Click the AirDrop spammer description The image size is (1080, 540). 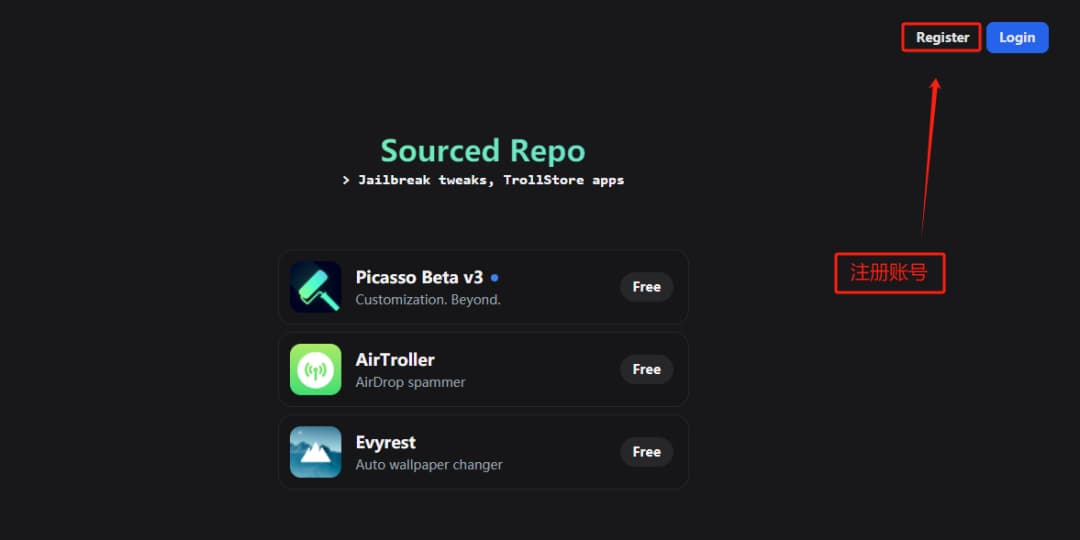[410, 382]
